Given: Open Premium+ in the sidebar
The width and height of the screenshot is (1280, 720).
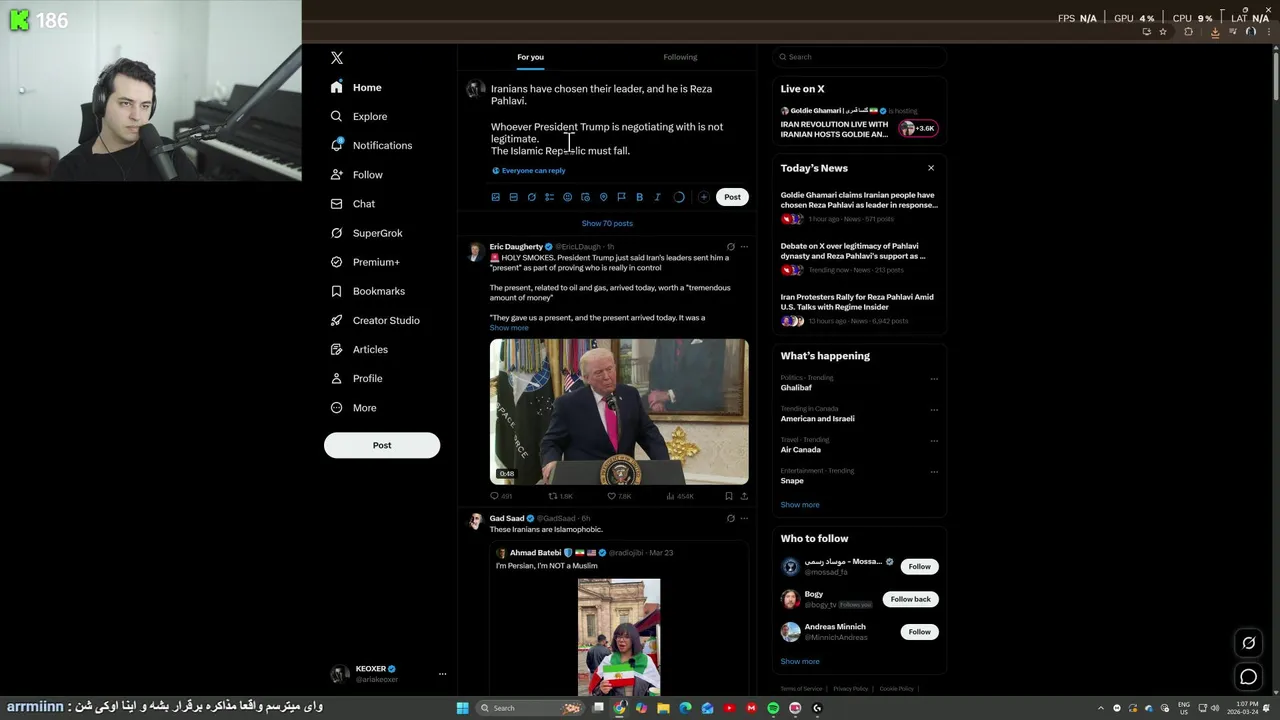Looking at the screenshot, I should [364, 262].
